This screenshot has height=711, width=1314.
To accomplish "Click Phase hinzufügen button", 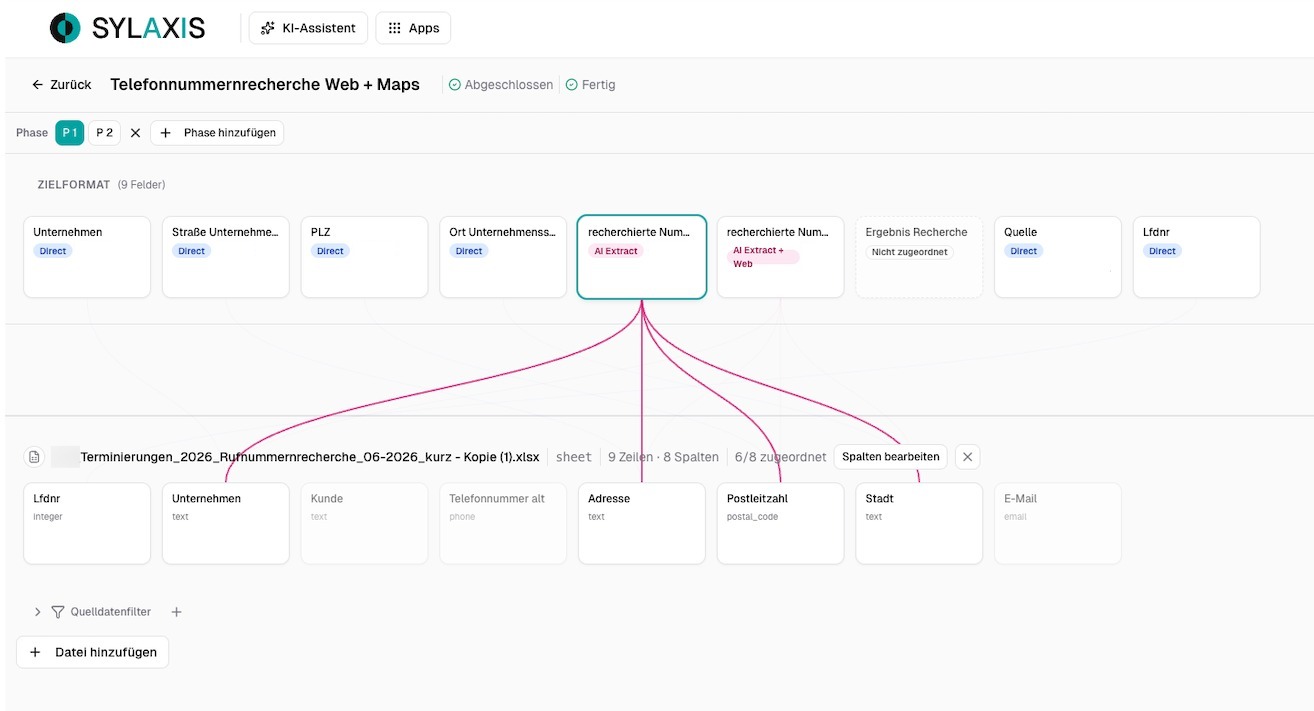I will (217, 133).
